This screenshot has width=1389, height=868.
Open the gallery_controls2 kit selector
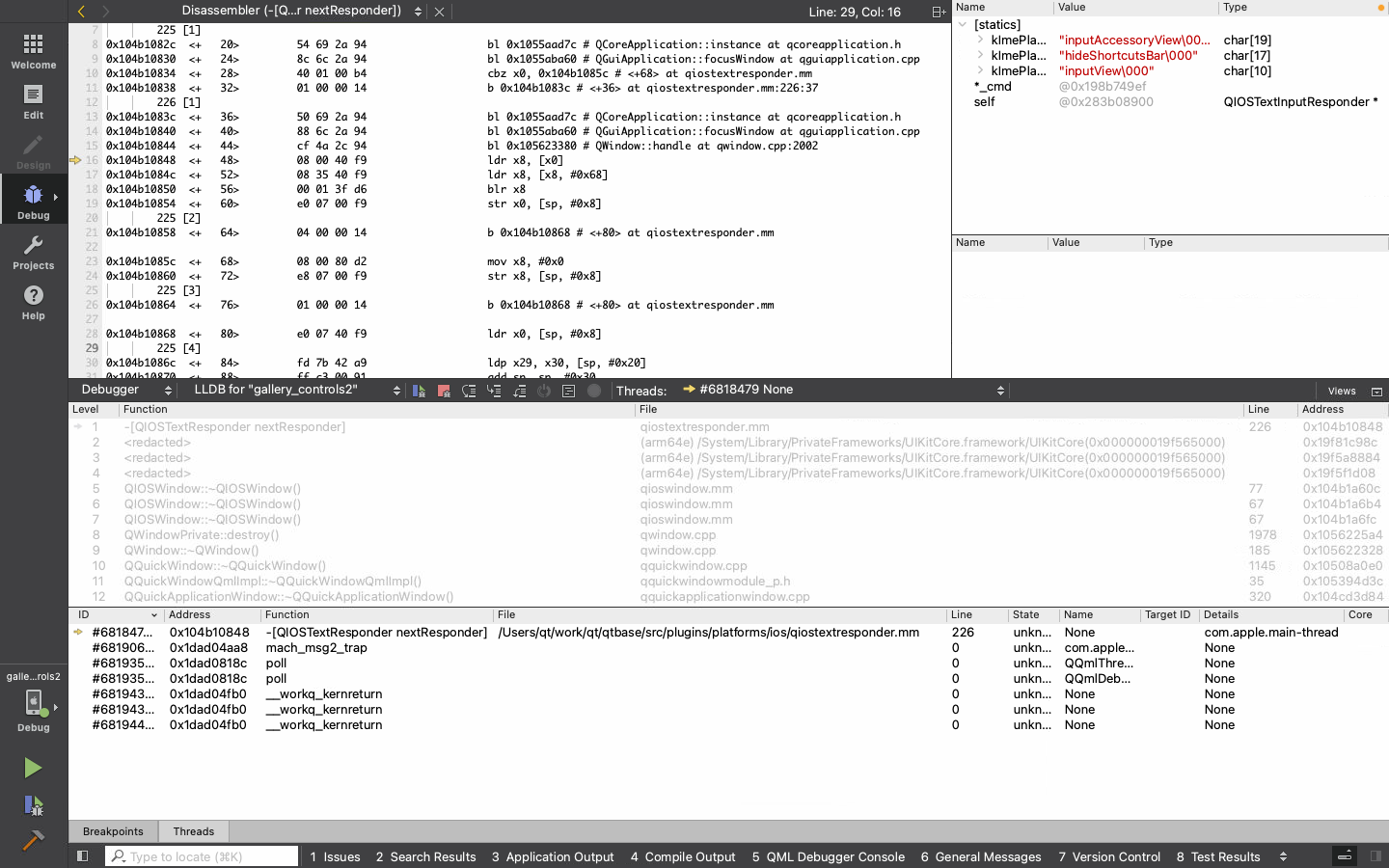34,702
